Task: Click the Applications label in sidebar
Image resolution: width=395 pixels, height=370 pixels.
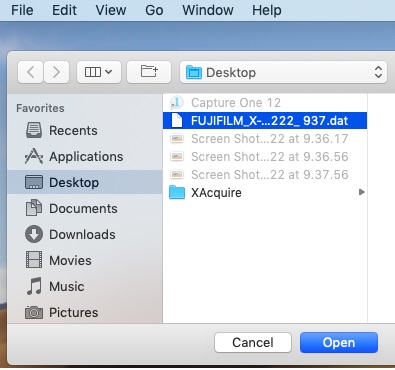Action: click(86, 157)
